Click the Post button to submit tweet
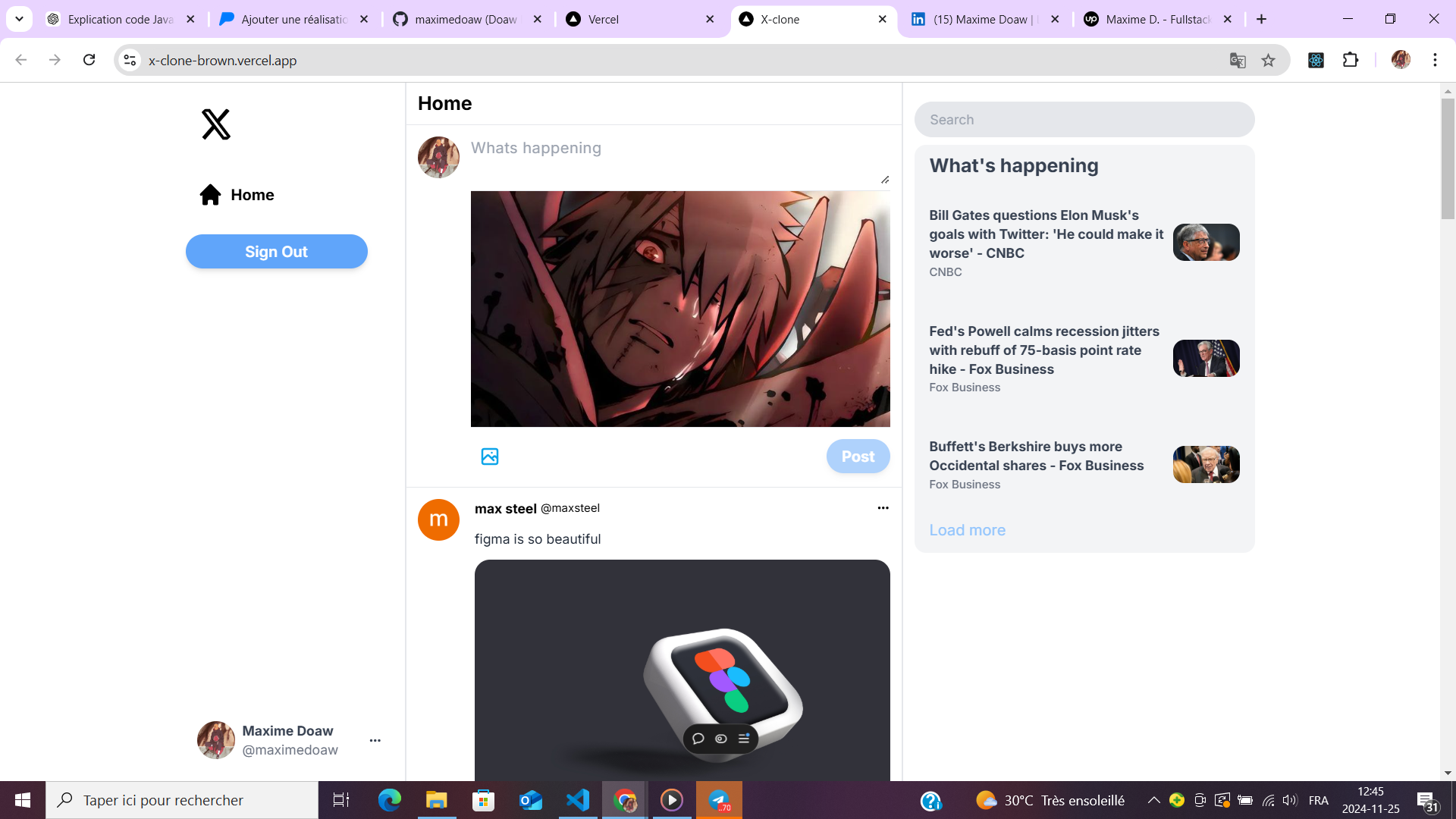 (x=858, y=456)
